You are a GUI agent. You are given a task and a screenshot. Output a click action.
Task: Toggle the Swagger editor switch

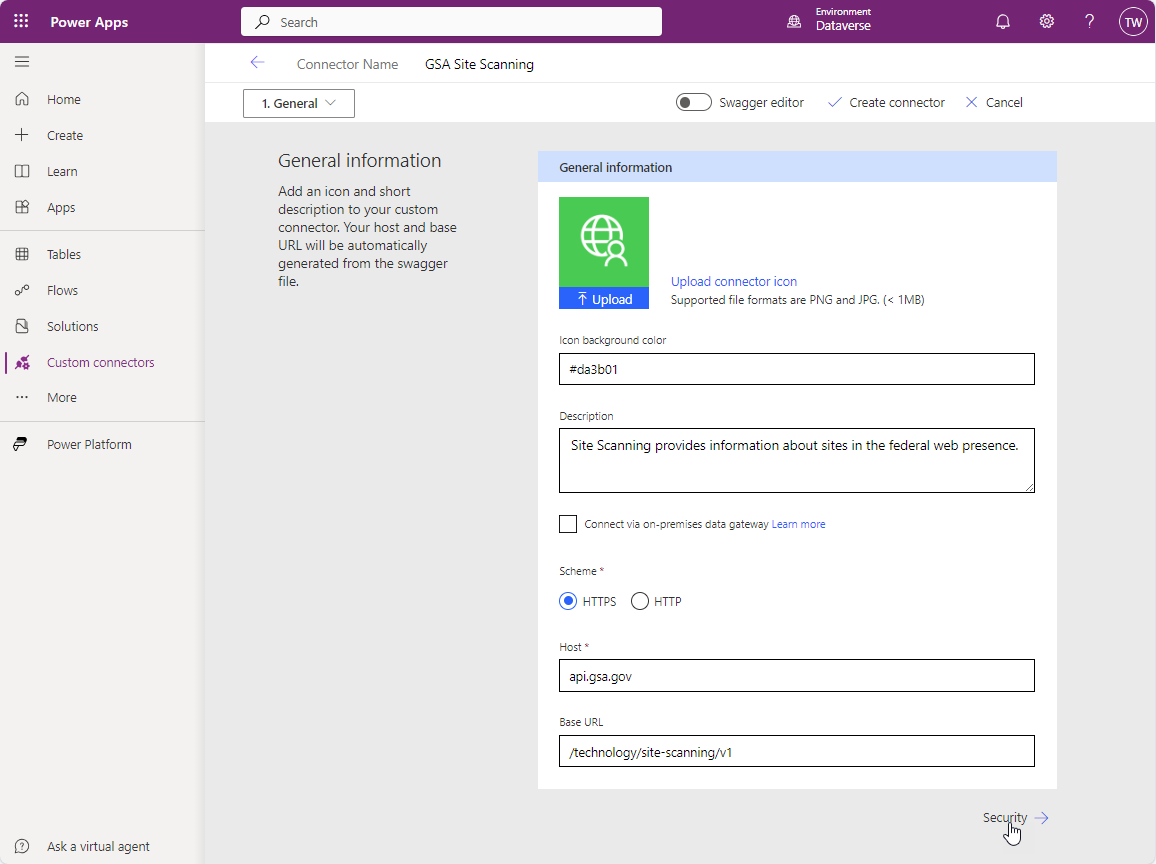pyautogui.click(x=693, y=102)
